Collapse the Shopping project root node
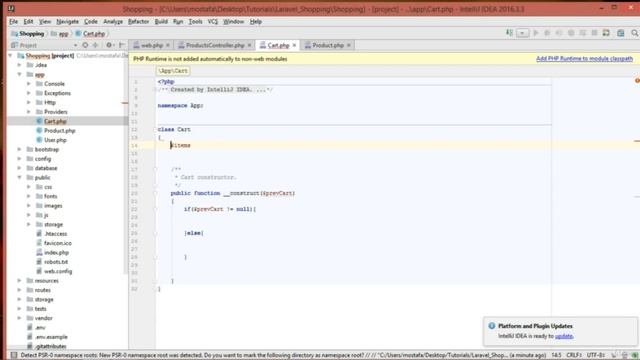This screenshot has width=640, height=360. [10, 56]
